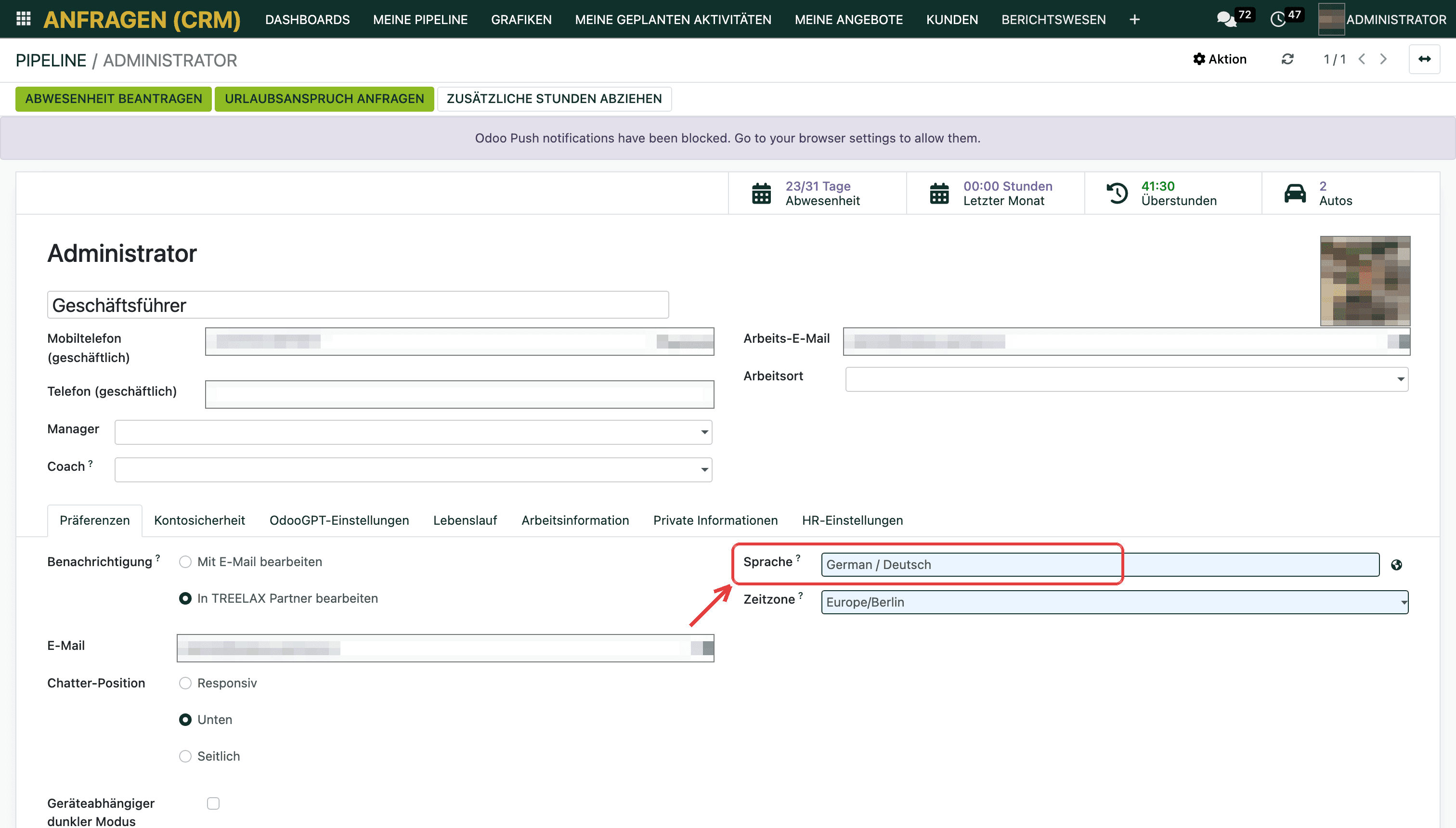Click the plus icon in the top menu
This screenshot has width=1456, height=828.
click(1135, 20)
